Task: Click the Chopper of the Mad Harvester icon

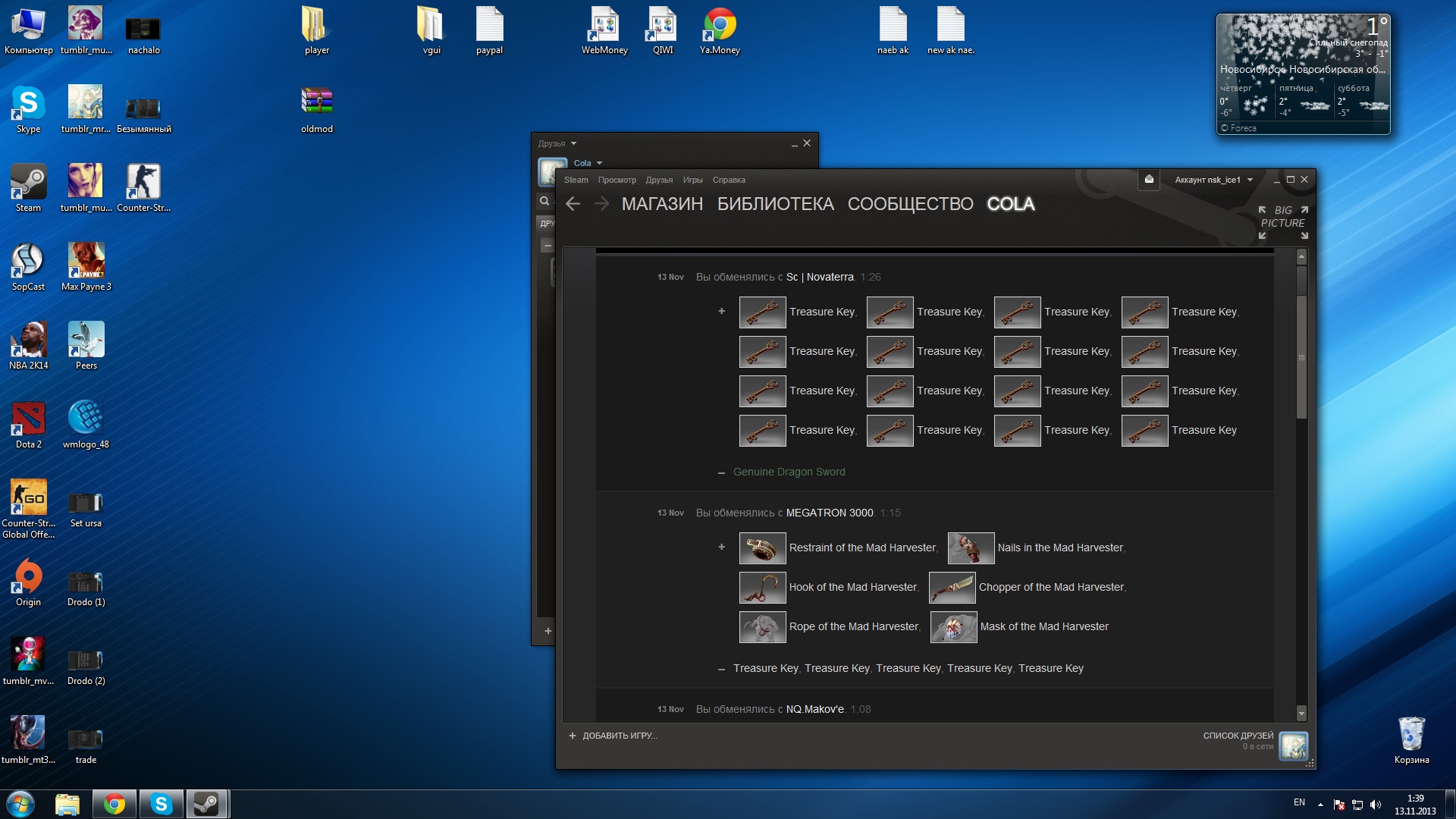Action: [x=952, y=587]
